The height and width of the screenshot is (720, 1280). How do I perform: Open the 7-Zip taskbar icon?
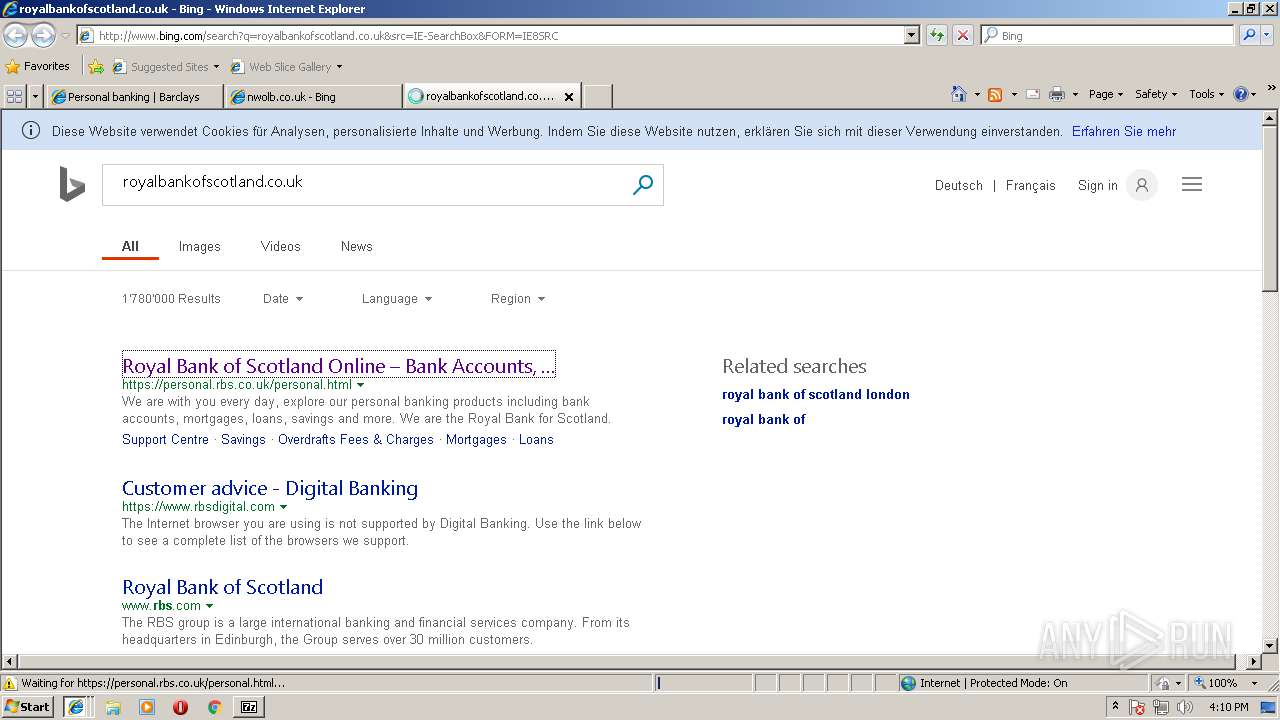click(249, 707)
